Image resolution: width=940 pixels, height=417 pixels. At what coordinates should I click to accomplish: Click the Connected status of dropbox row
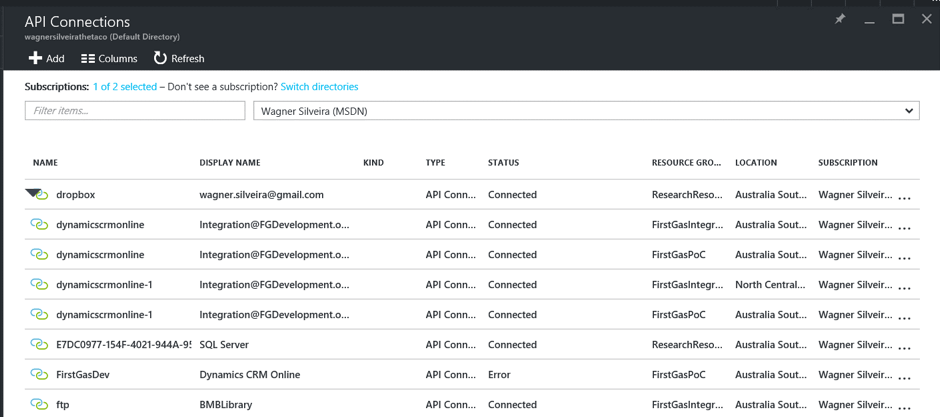(512, 195)
